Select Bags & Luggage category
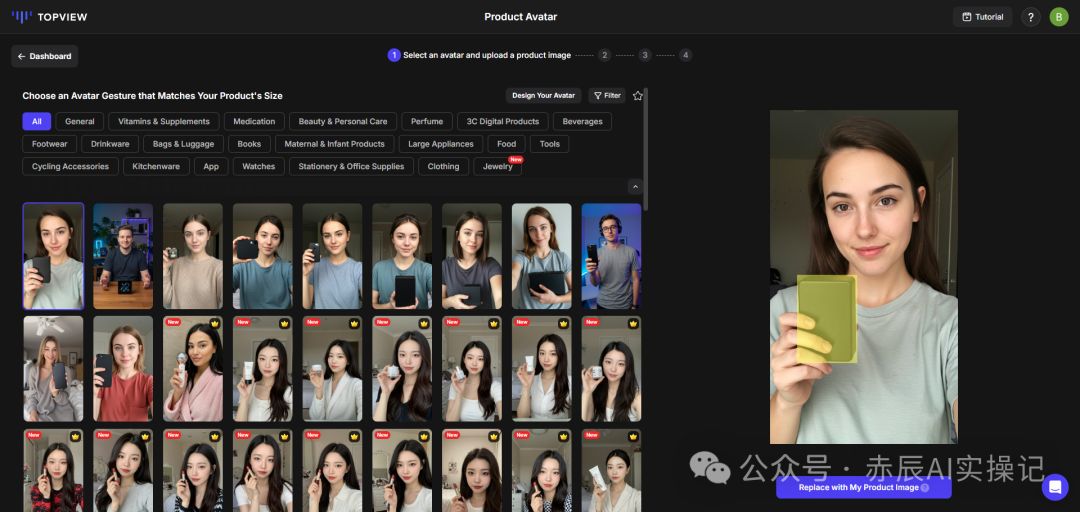 tap(183, 144)
